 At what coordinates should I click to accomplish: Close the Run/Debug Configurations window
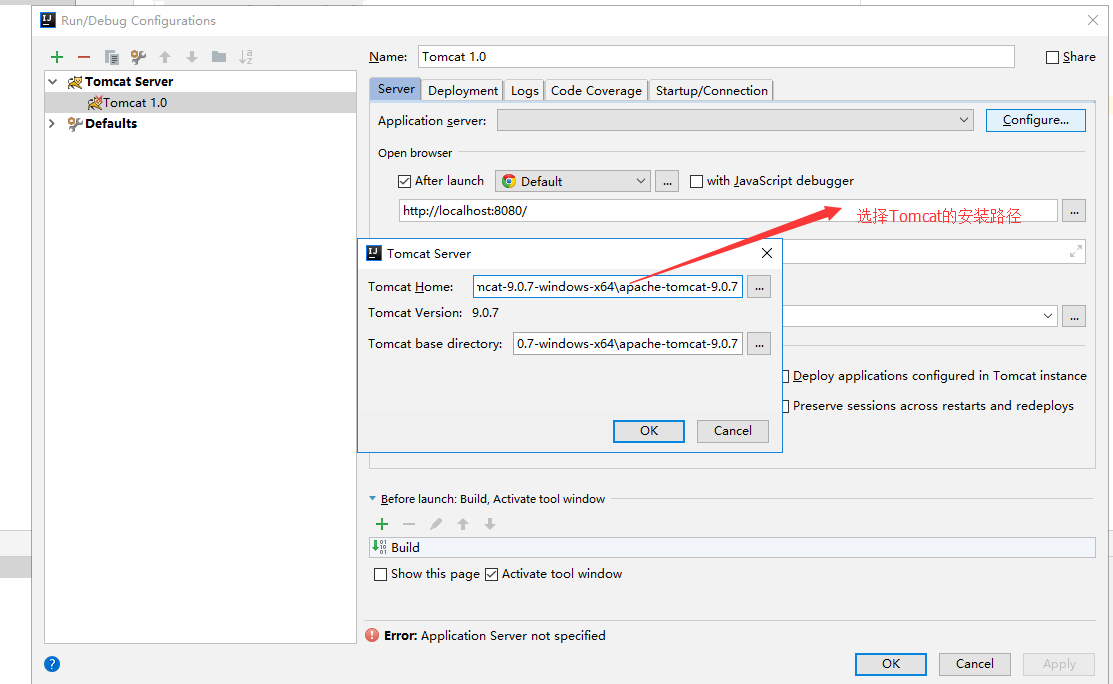tap(1092, 21)
